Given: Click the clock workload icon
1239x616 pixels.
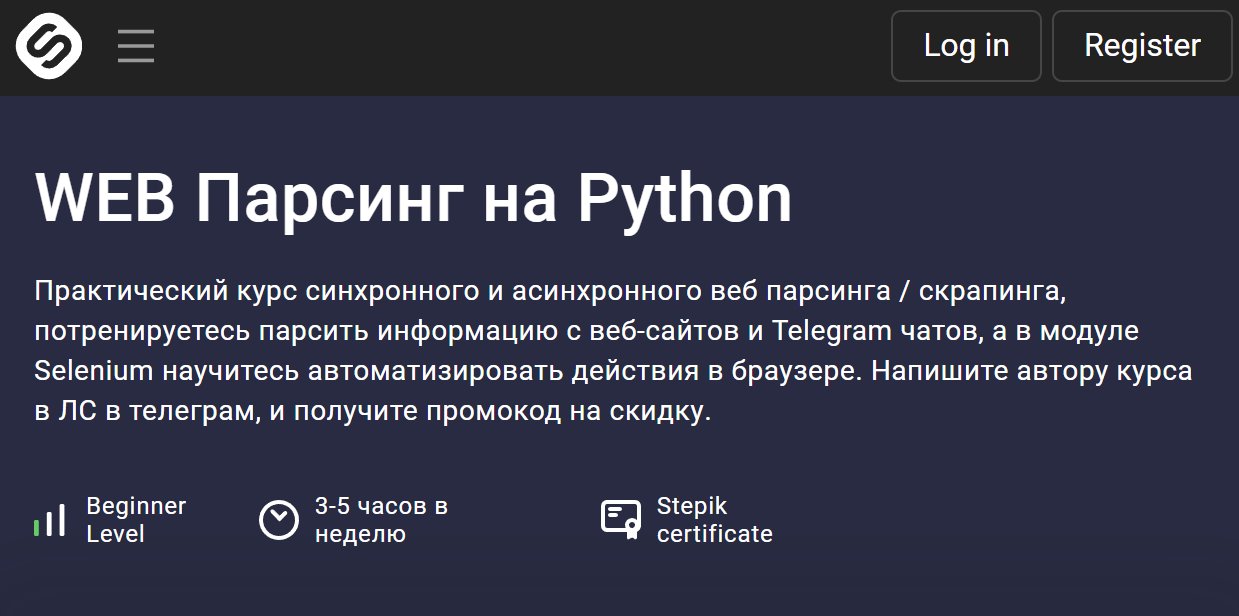Looking at the screenshot, I should coord(279,520).
